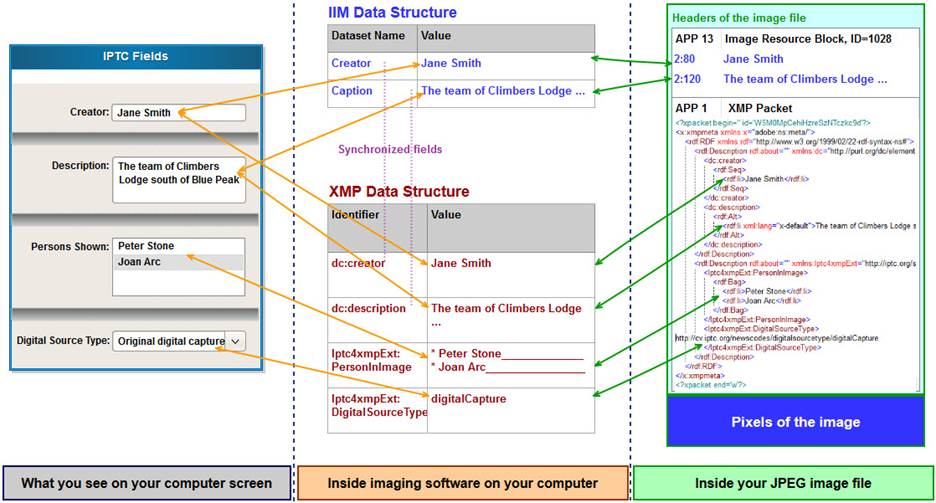936x503 pixels.
Task: Click the Creator field containing Jane Smith
Action: pos(178,113)
